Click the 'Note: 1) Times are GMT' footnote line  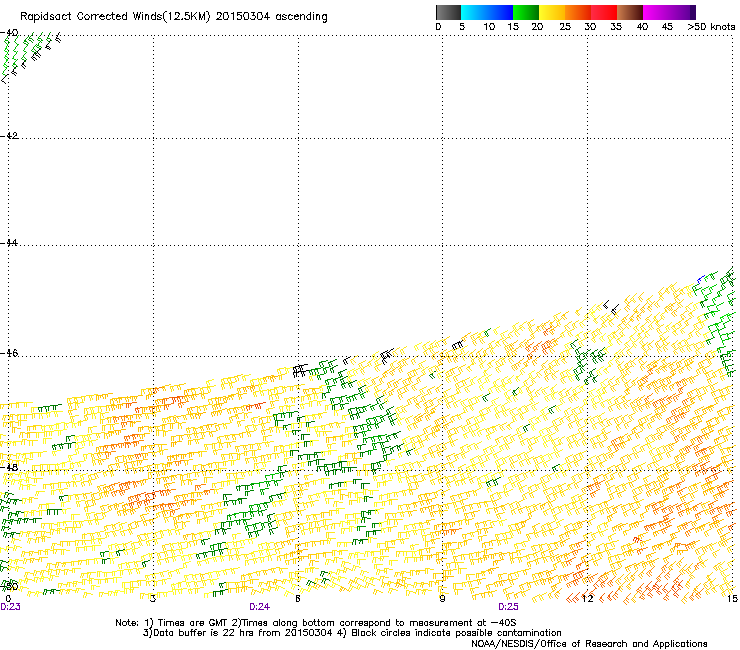[x=316, y=623]
